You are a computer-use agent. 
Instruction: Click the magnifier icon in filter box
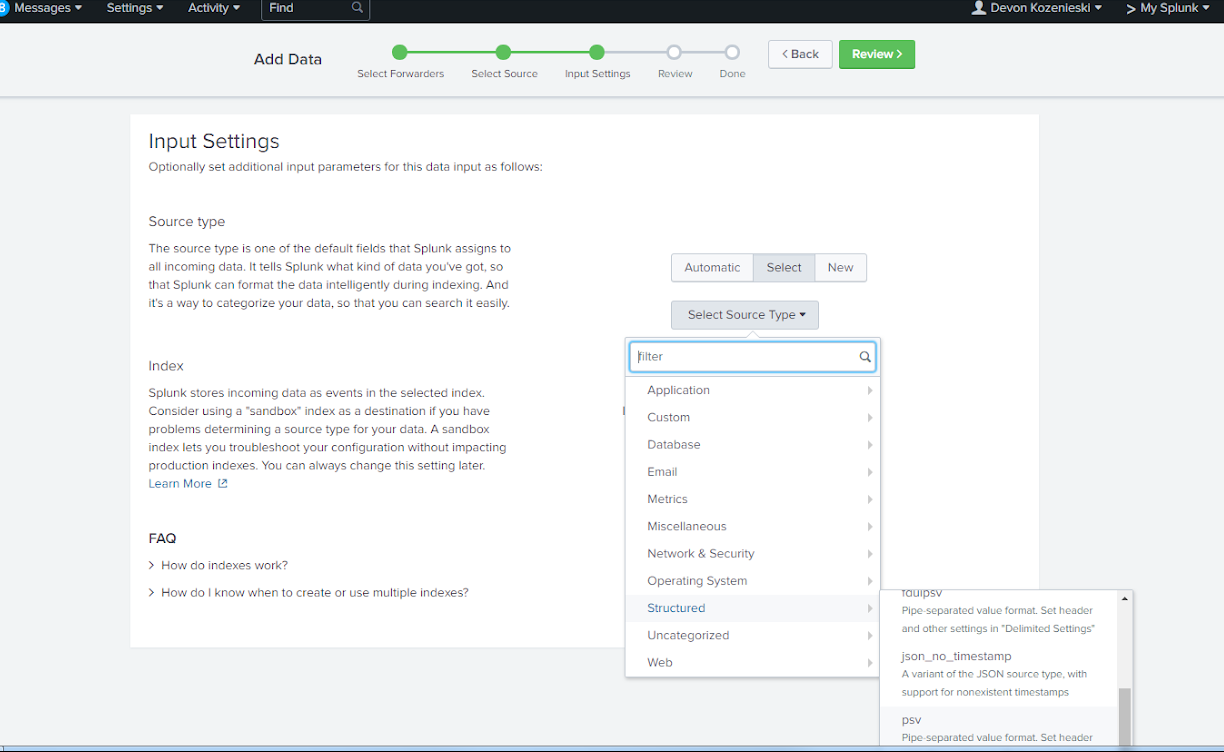click(865, 357)
